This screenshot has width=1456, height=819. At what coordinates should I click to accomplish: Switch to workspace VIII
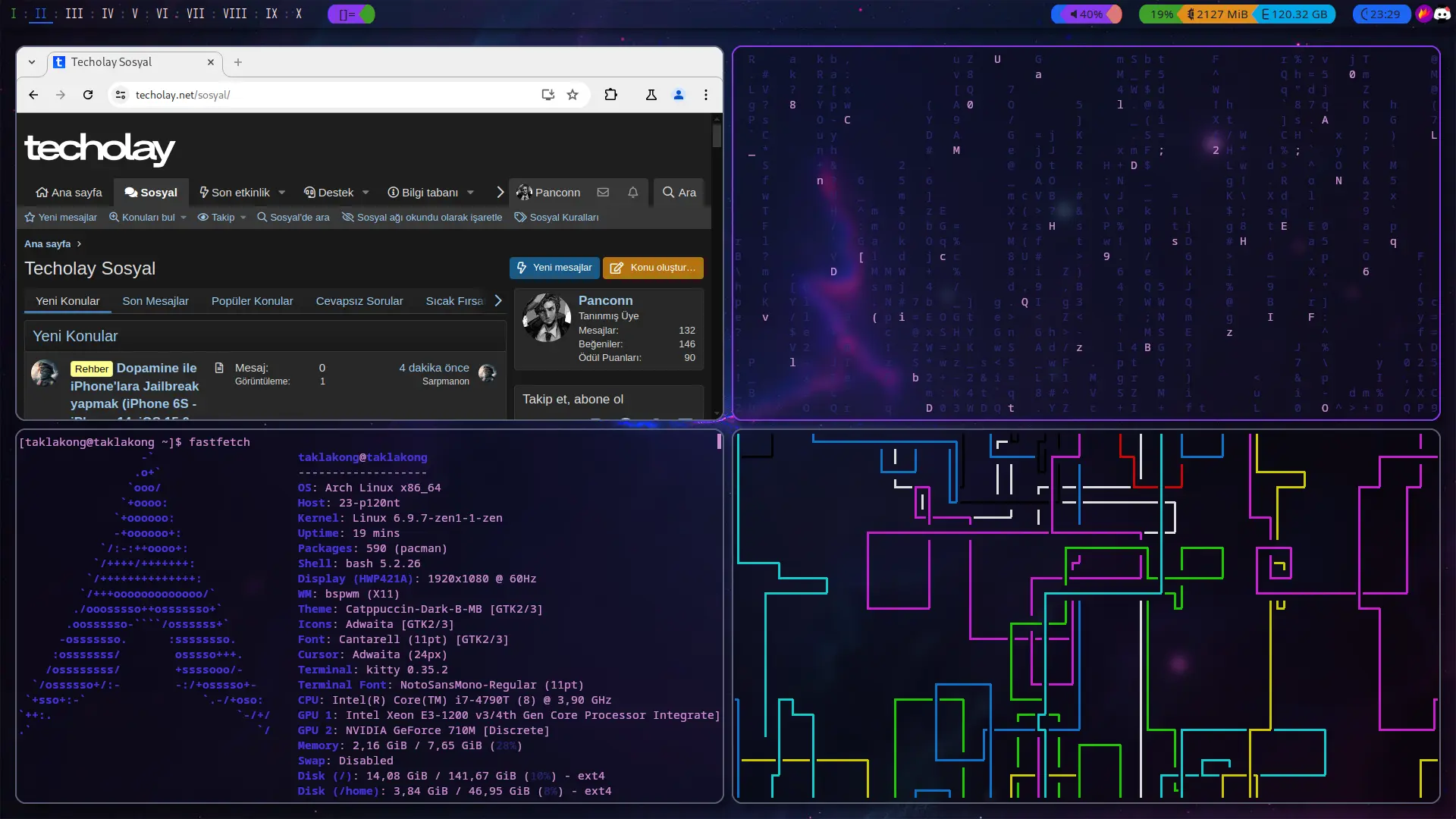pos(234,14)
